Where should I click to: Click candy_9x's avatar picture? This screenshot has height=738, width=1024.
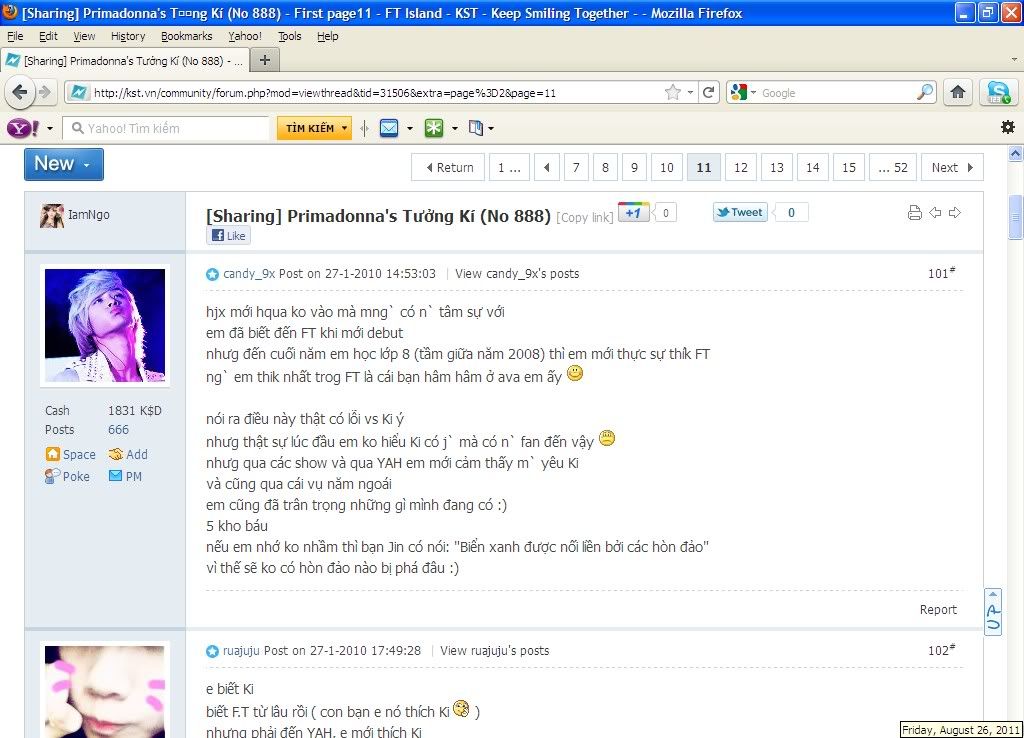tap(105, 325)
